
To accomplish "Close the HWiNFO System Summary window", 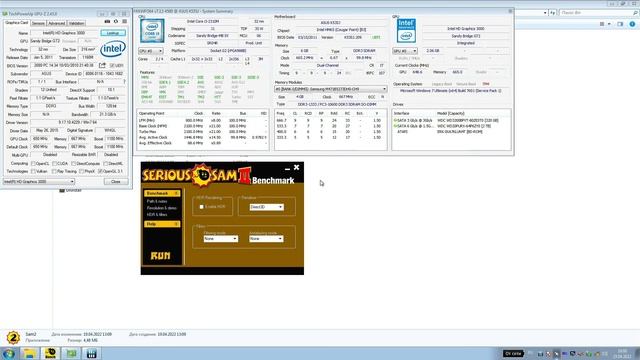I will coord(510,11).
